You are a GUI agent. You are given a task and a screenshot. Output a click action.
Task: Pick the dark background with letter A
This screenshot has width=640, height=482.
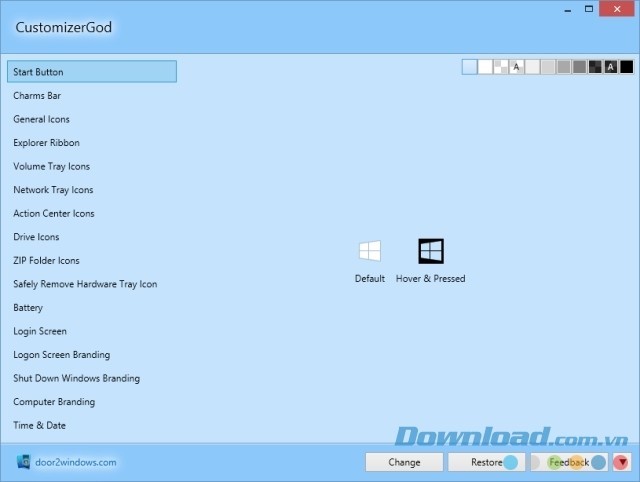(x=611, y=67)
